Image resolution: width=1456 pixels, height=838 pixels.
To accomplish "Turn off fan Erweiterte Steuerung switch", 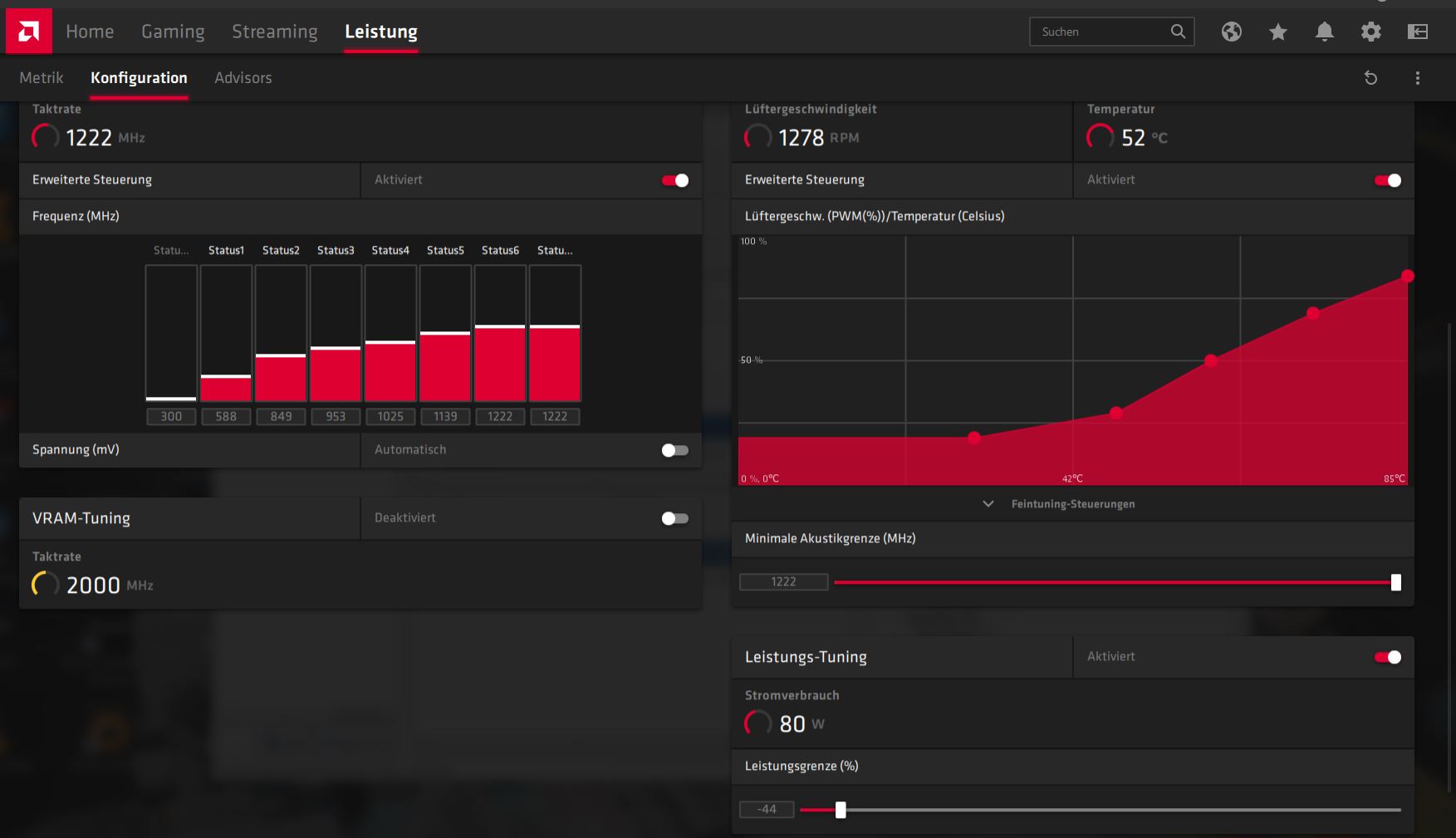I will (x=1386, y=180).
